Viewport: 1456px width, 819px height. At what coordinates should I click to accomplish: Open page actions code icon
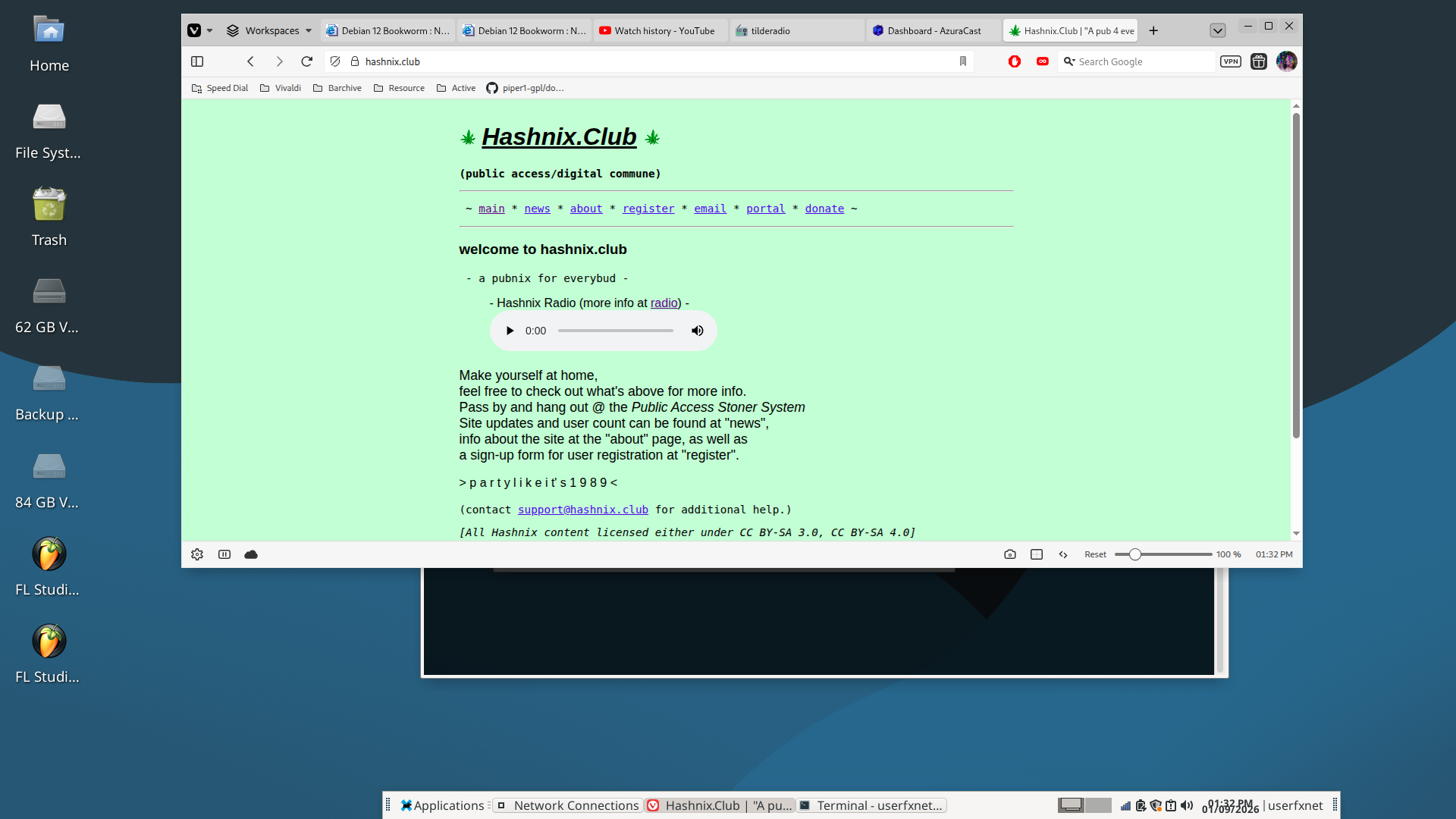pyautogui.click(x=1063, y=554)
